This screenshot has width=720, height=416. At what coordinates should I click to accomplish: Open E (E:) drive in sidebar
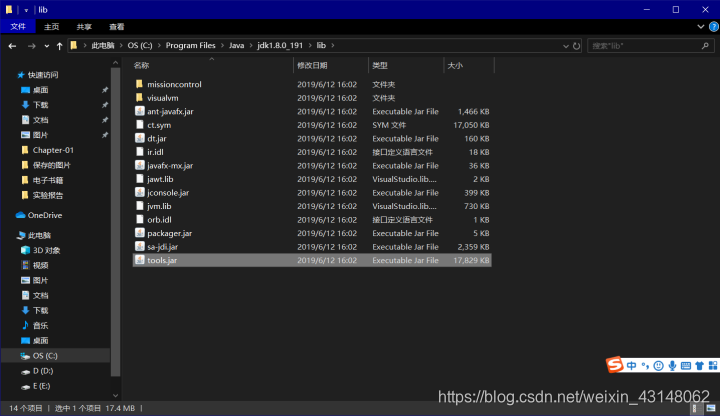[41, 386]
